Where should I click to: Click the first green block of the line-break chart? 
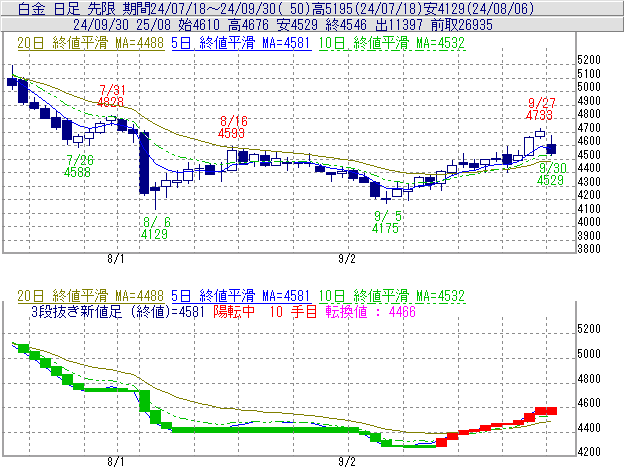tap(23, 348)
